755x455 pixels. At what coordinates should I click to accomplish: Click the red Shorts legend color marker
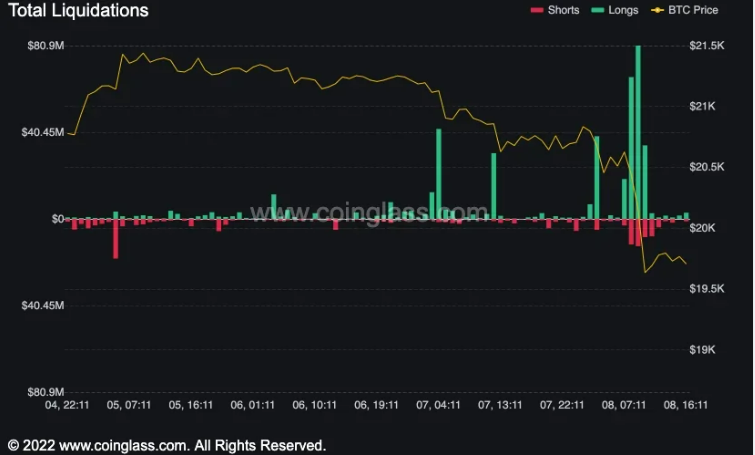coord(537,10)
